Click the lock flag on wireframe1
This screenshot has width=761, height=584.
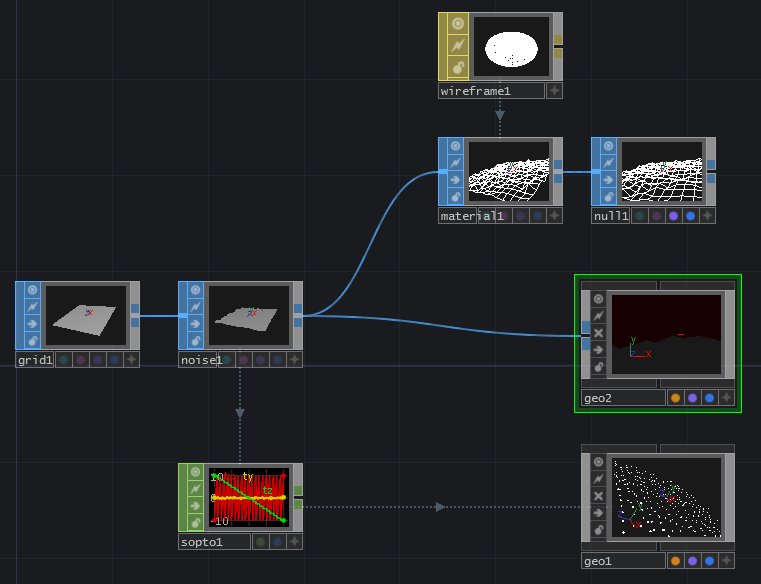coord(458,67)
